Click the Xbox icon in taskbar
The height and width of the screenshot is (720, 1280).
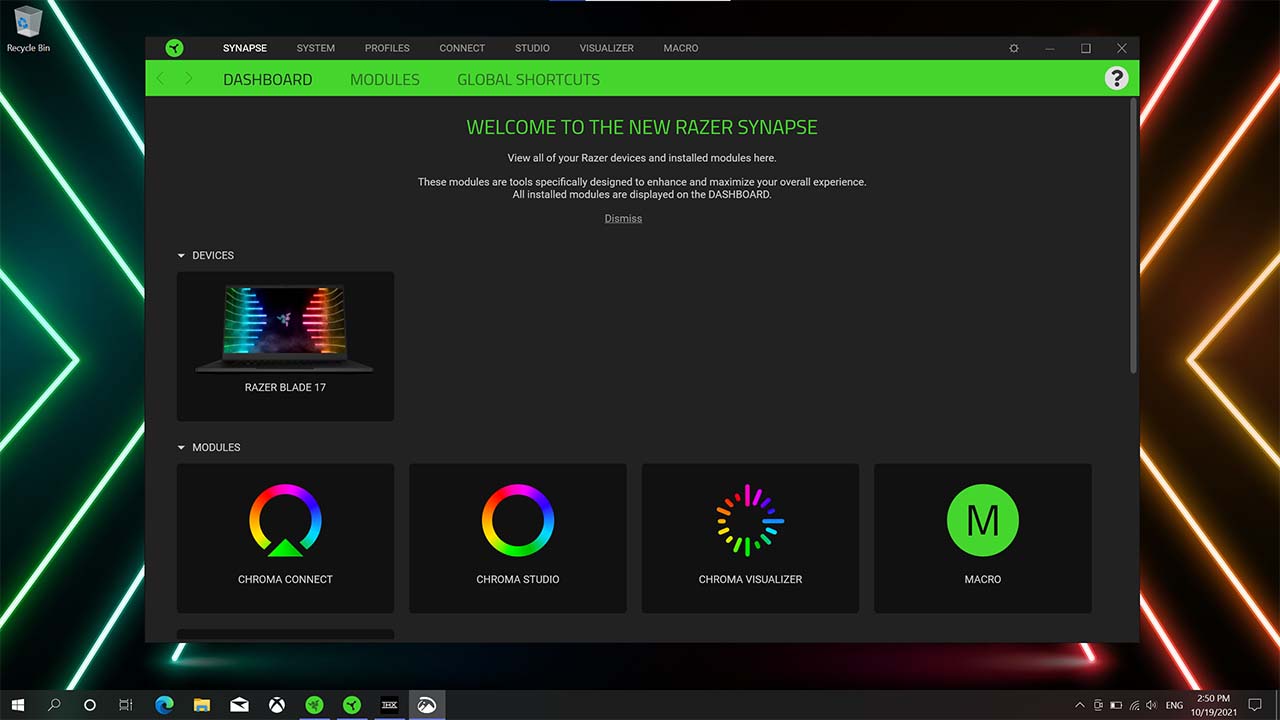tap(276, 705)
